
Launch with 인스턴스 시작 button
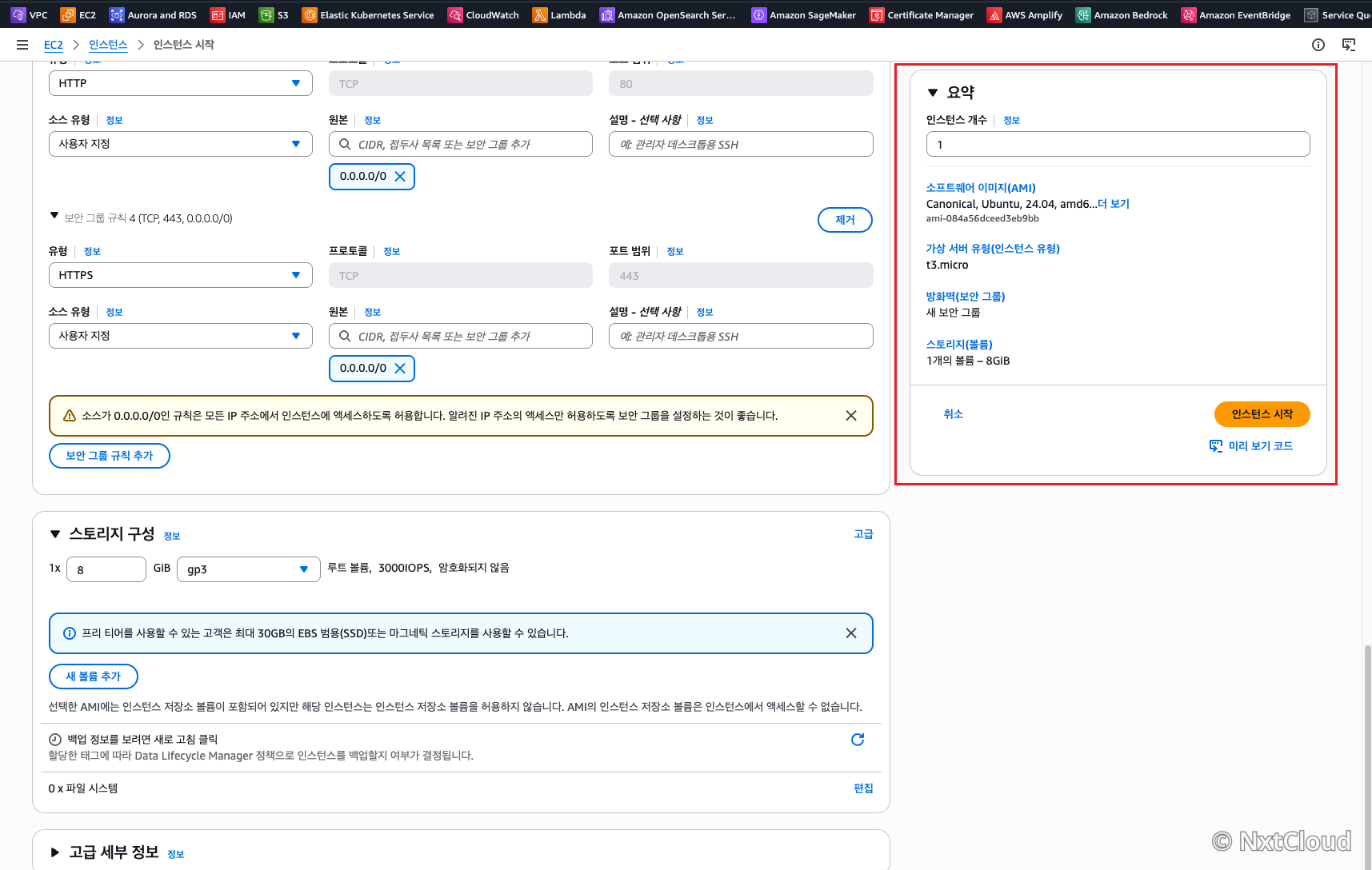1262,414
